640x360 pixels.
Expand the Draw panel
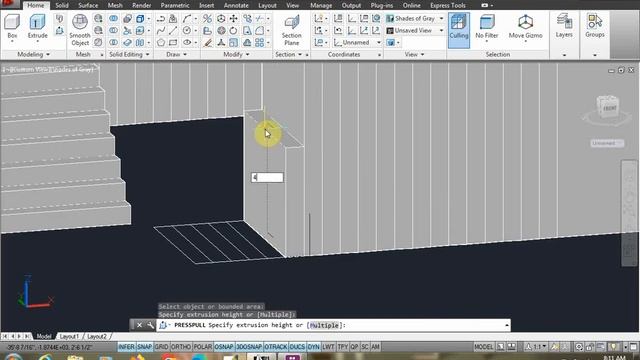click(x=176, y=54)
